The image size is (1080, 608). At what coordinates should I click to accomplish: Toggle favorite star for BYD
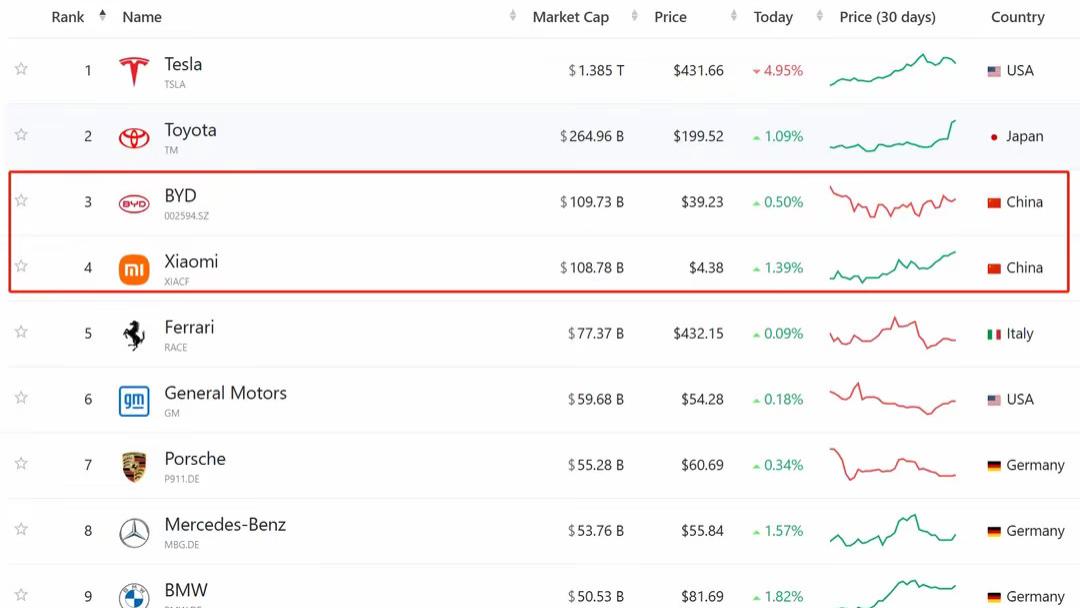coord(21,201)
